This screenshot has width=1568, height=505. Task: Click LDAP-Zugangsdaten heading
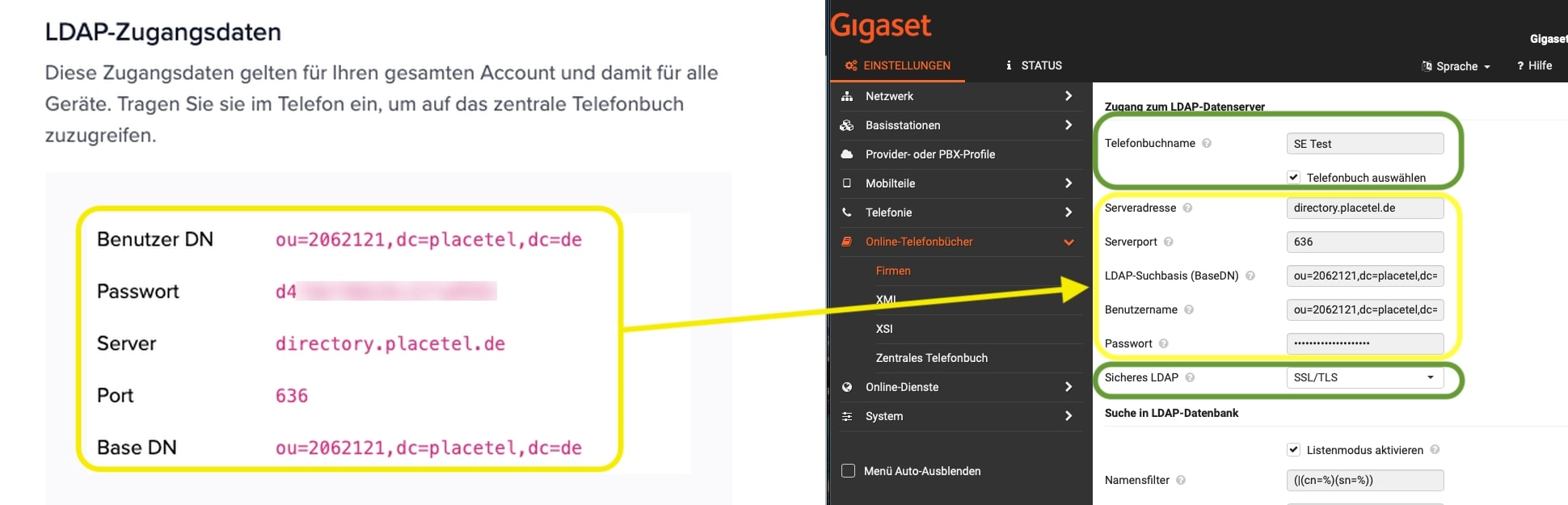pos(163,32)
